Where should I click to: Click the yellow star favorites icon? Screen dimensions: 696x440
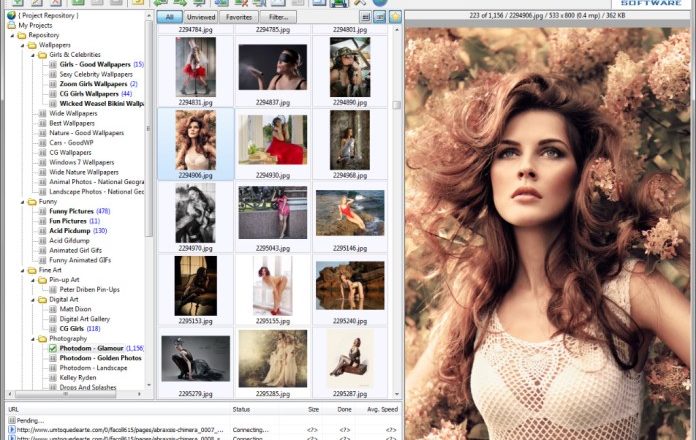395,17
